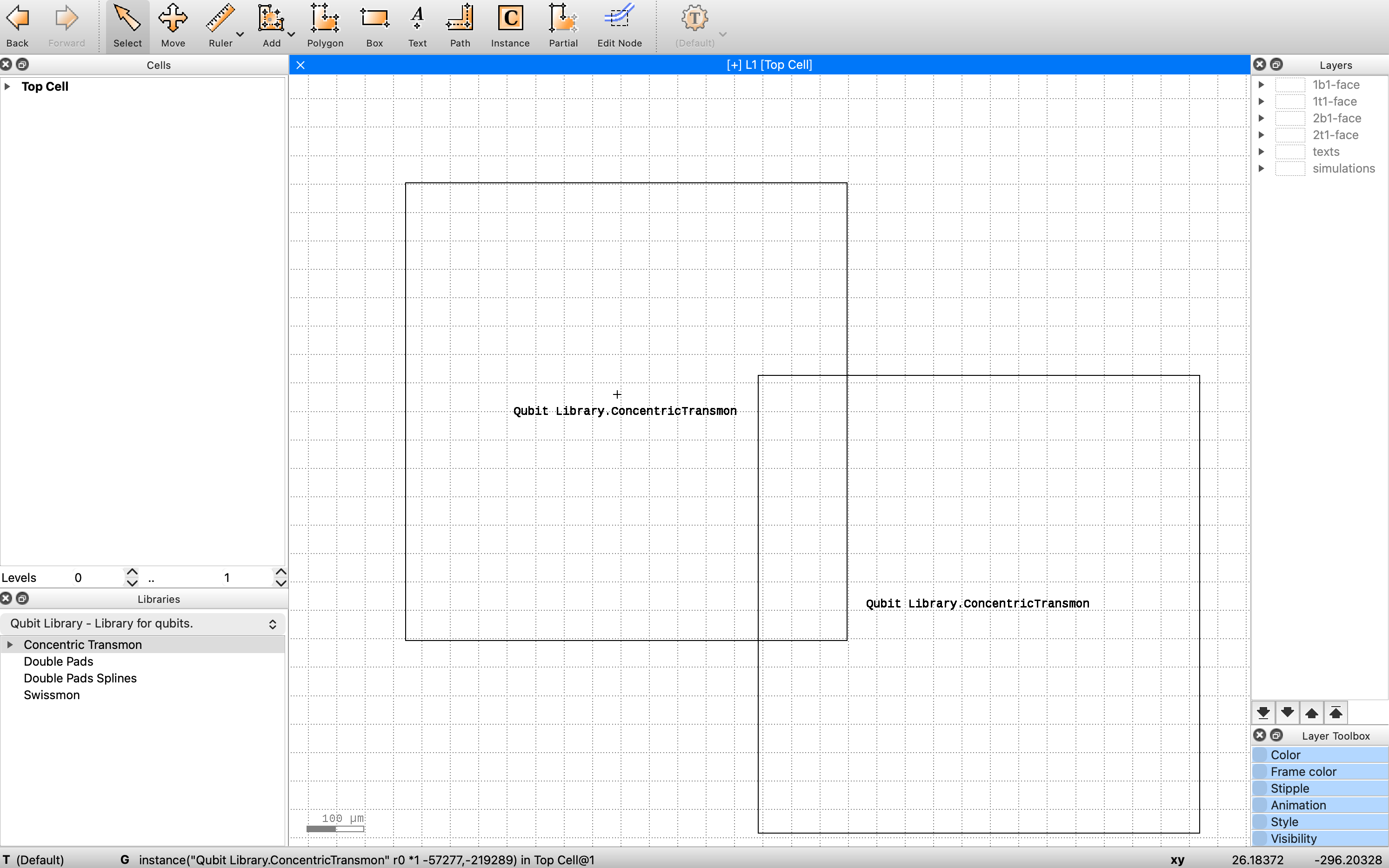Select the Swissmon library cell

[x=52, y=694]
